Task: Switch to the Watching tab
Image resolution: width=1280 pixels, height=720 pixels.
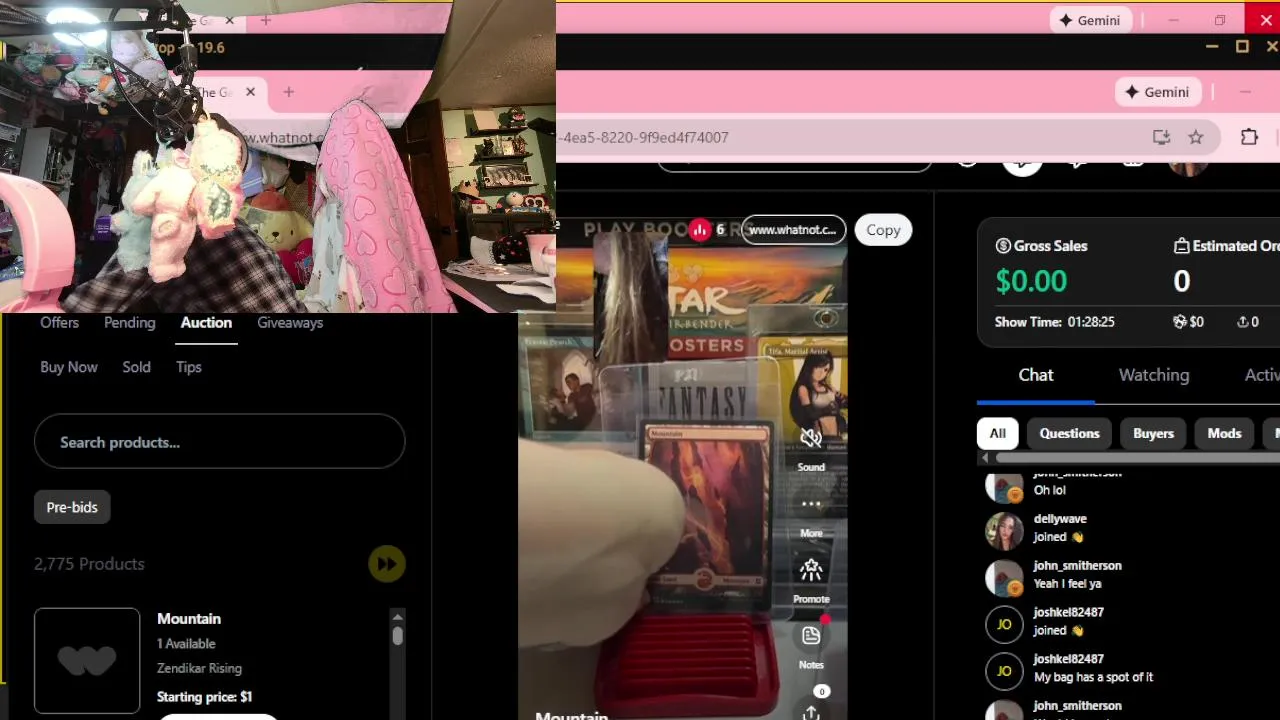Action: pos(1154,374)
